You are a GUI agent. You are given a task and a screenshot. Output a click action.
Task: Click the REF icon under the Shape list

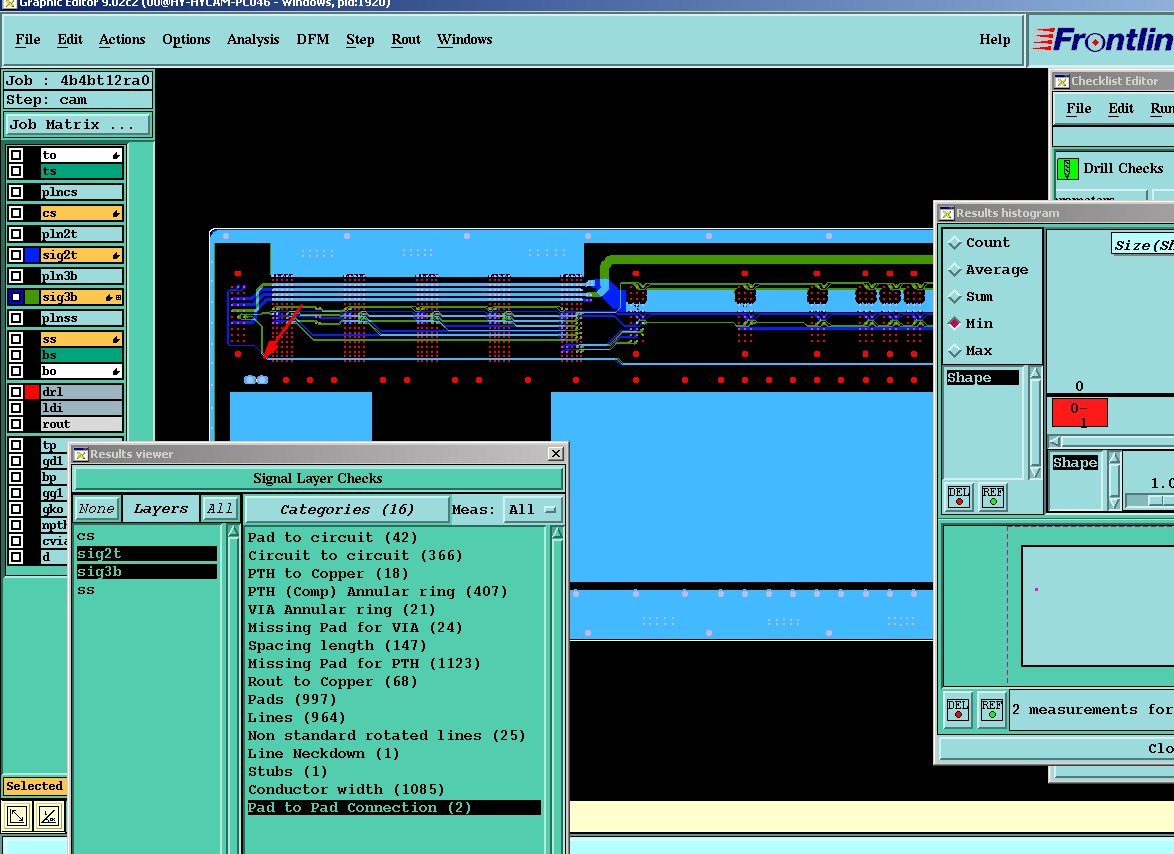coord(993,496)
